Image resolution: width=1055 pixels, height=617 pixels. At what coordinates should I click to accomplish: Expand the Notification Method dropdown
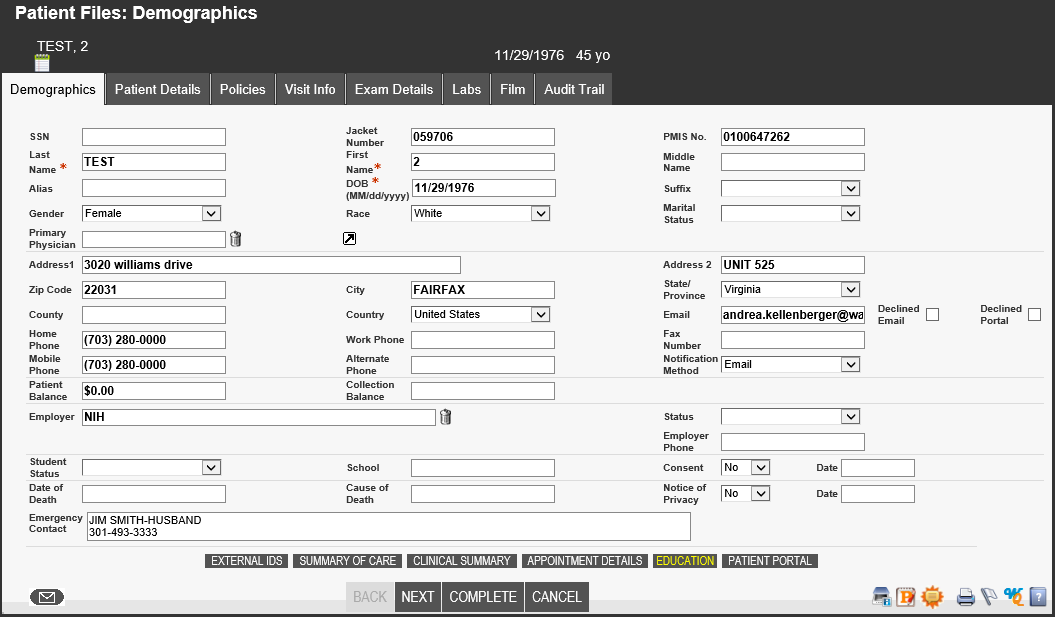coord(790,364)
